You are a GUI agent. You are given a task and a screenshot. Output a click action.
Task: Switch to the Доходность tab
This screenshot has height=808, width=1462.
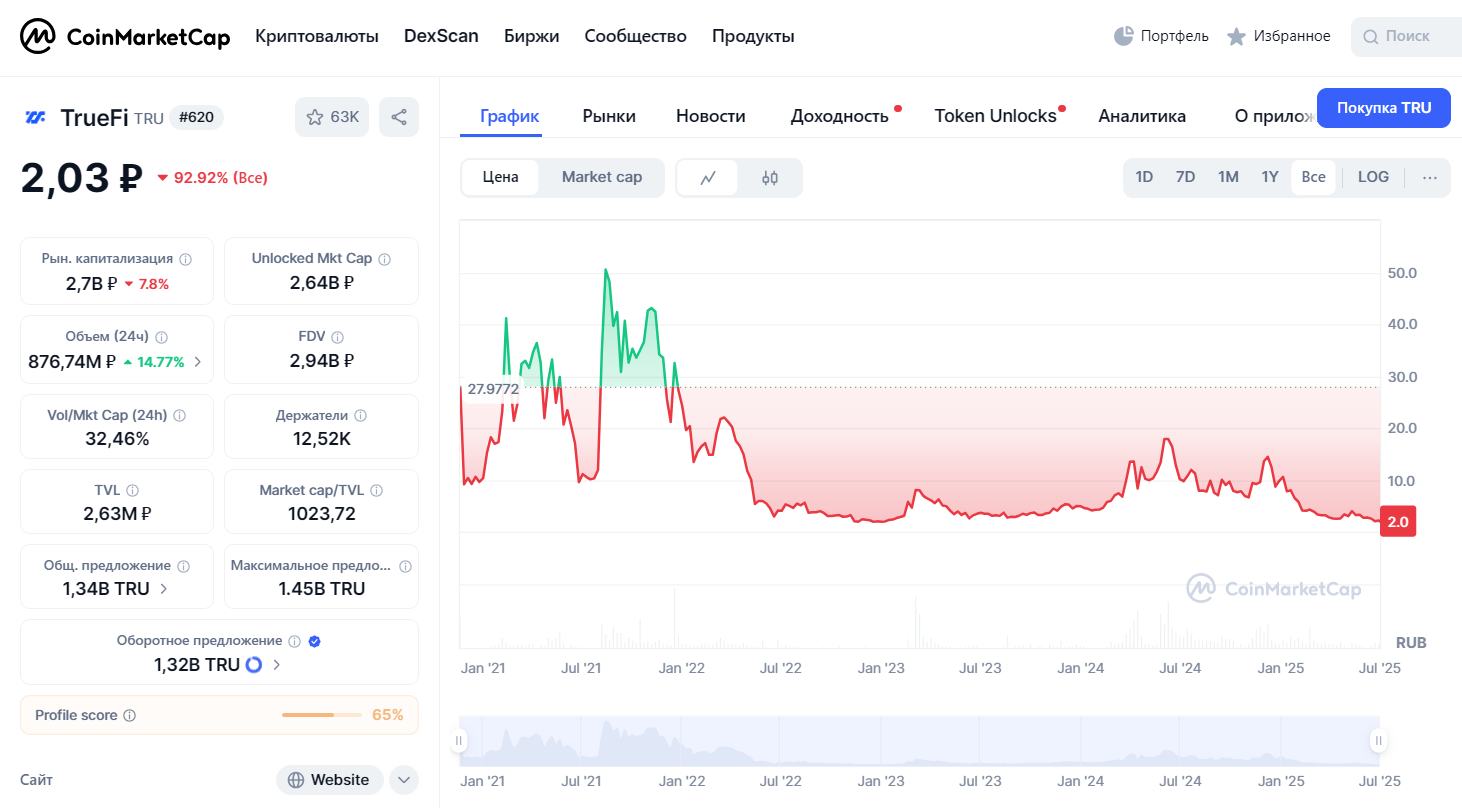(x=840, y=116)
